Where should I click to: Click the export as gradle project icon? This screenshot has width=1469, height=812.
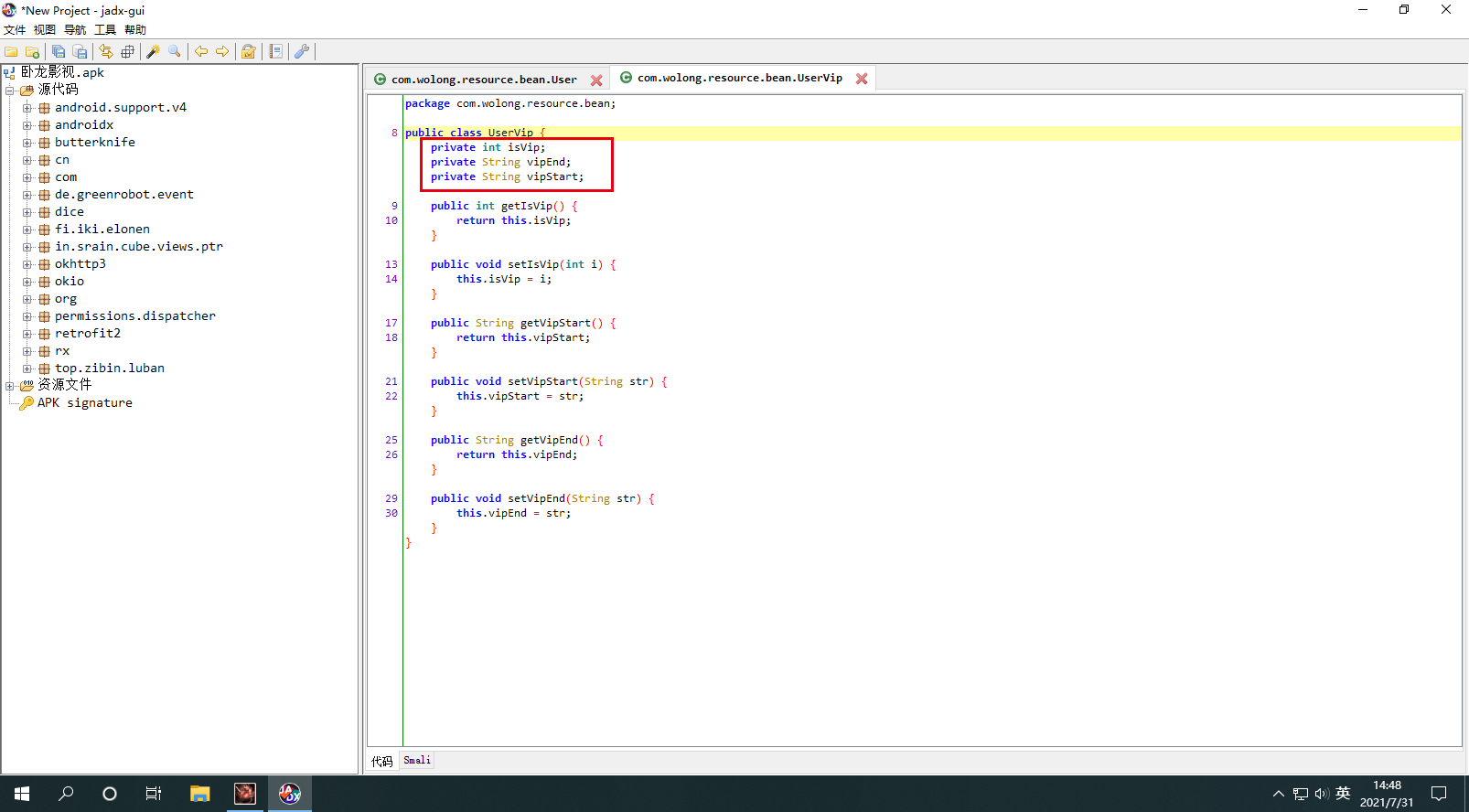pos(80,52)
